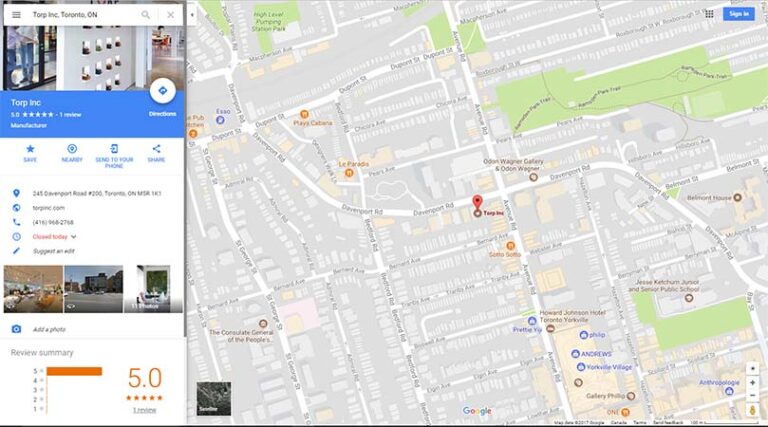The image size is (768, 427).
Task: Search Nearby places
Action: pyautogui.click(x=72, y=150)
